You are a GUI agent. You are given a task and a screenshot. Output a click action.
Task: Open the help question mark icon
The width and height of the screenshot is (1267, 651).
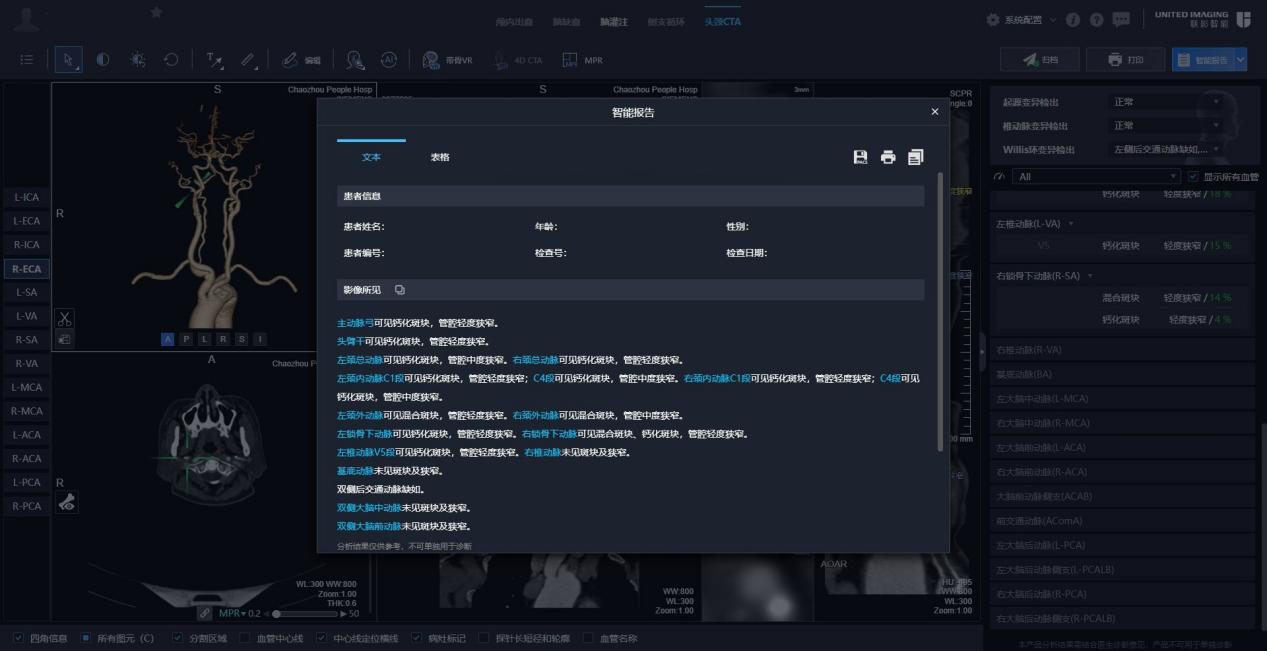pos(1097,20)
